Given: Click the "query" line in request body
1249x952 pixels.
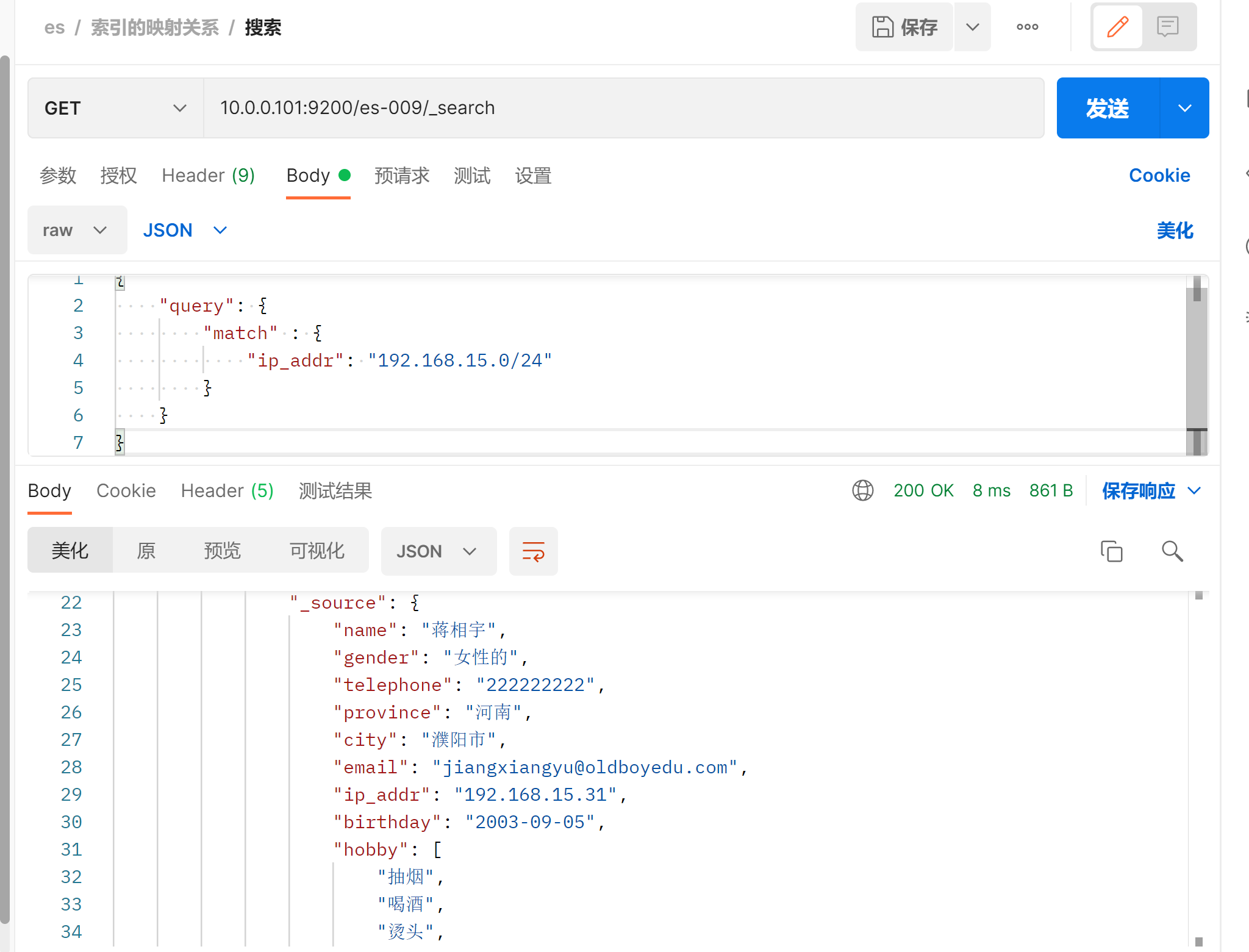Looking at the screenshot, I should (213, 306).
